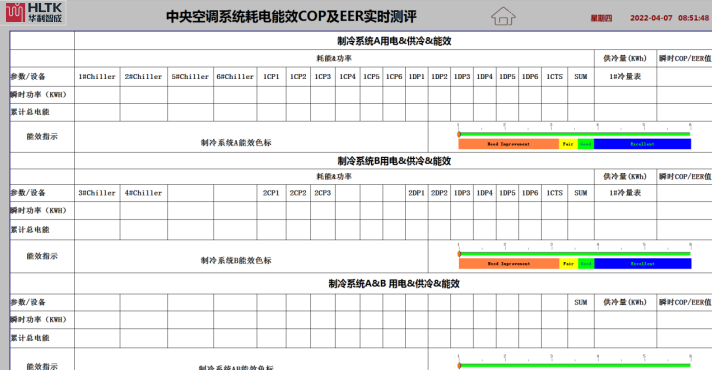The width and height of the screenshot is (712, 372).
Task: Click 1DP6 header in system A table
Action: [530, 77]
